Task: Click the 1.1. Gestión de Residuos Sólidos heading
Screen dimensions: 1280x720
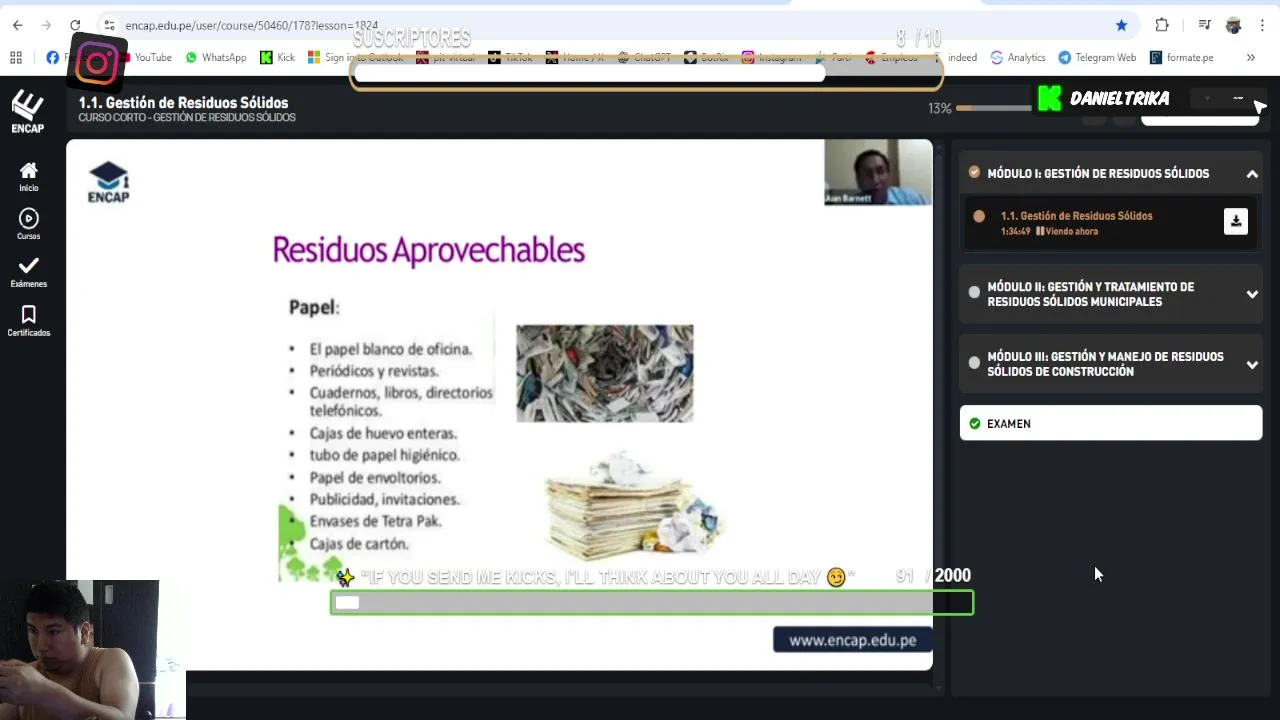Action: point(183,102)
